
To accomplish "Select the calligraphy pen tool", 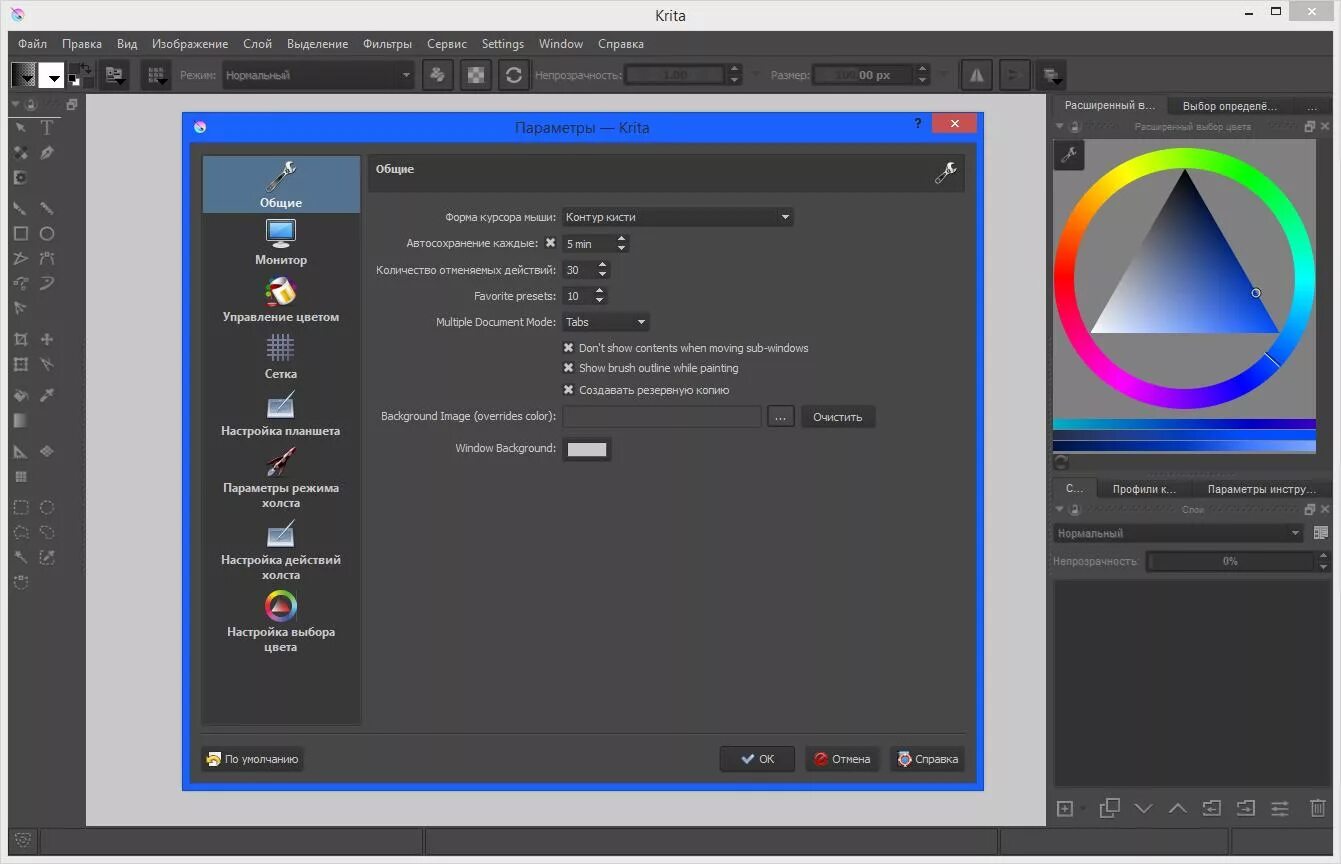I will 46,153.
